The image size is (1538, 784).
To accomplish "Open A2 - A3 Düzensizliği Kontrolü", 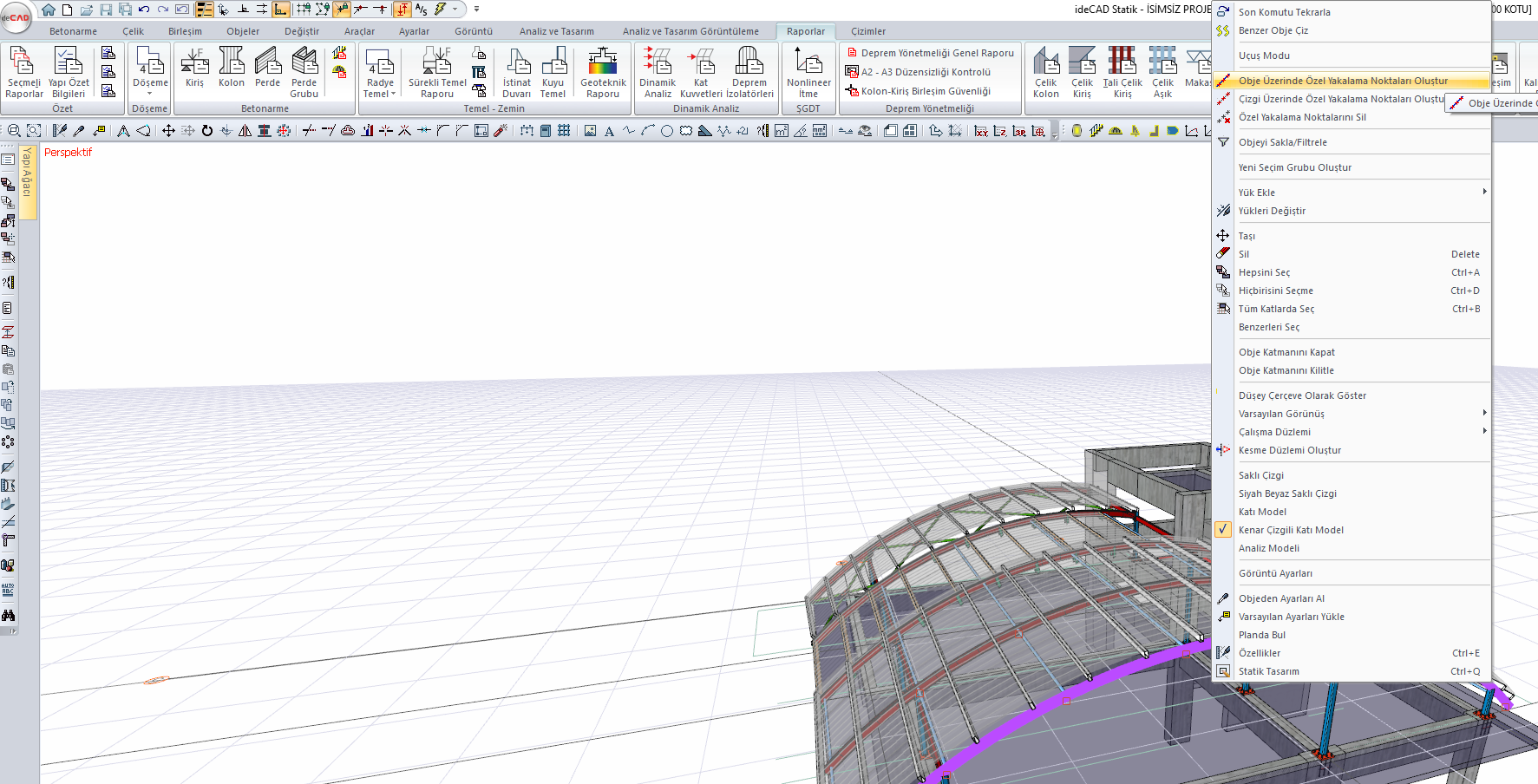I will coord(919,72).
